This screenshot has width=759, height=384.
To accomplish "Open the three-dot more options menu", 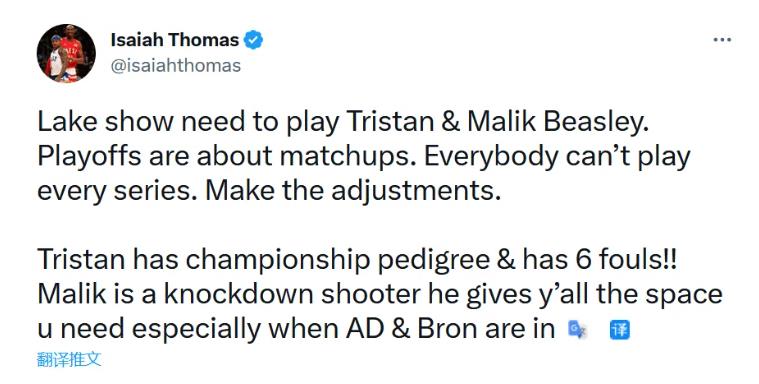I will (x=722, y=40).
